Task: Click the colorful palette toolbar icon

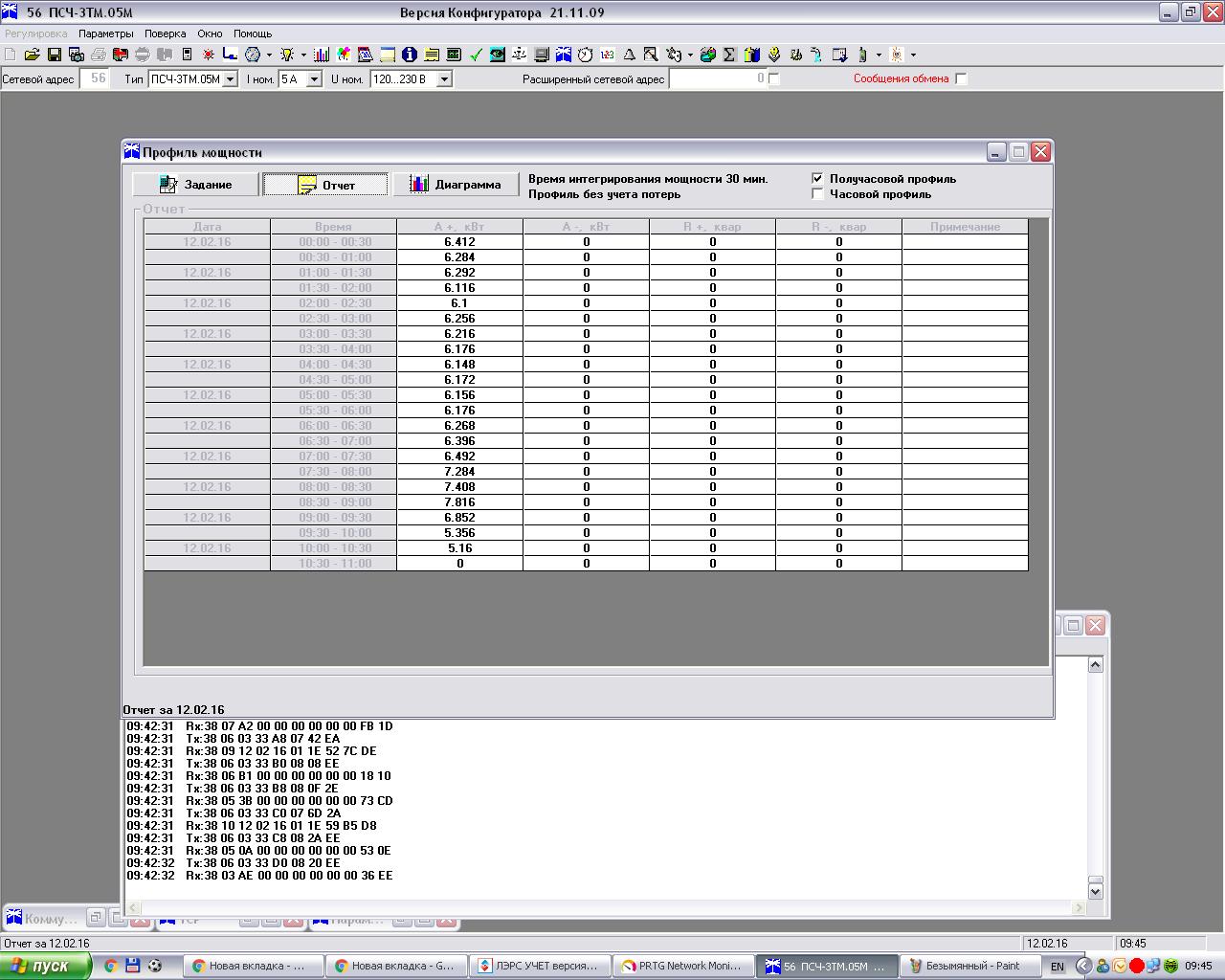Action: coord(344,55)
